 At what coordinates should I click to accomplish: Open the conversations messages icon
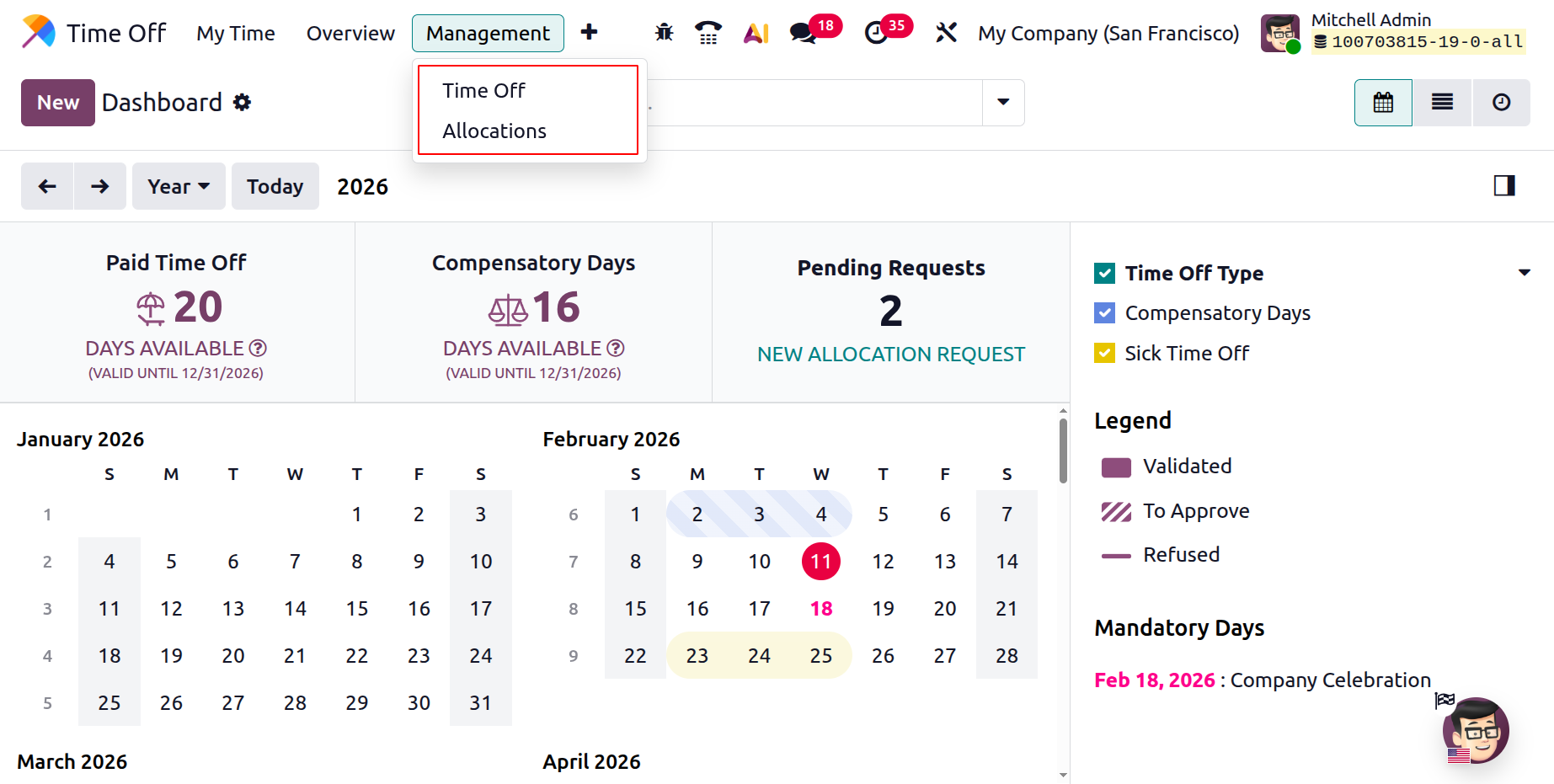point(803,33)
